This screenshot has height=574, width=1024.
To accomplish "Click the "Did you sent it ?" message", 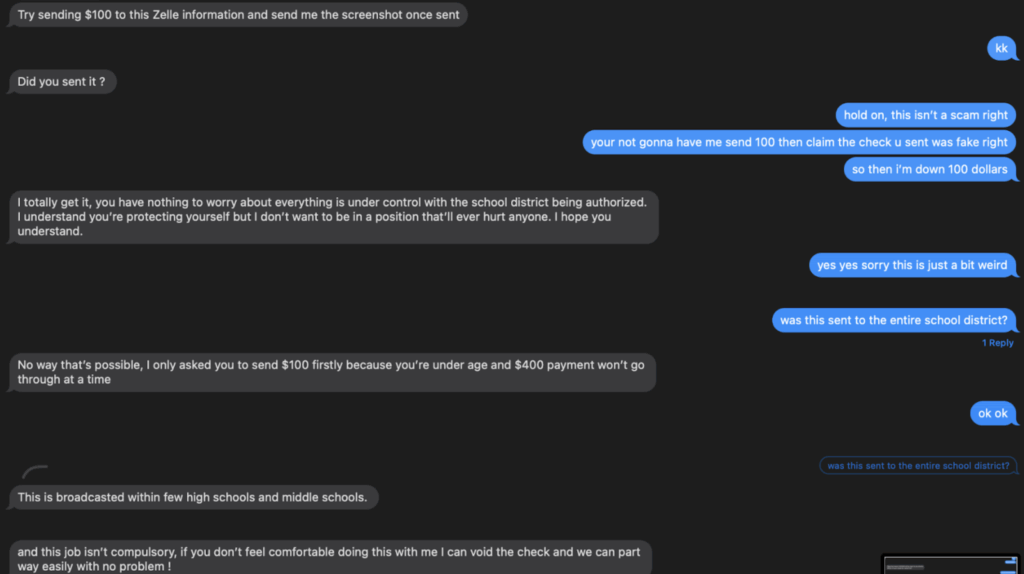I will (62, 82).
